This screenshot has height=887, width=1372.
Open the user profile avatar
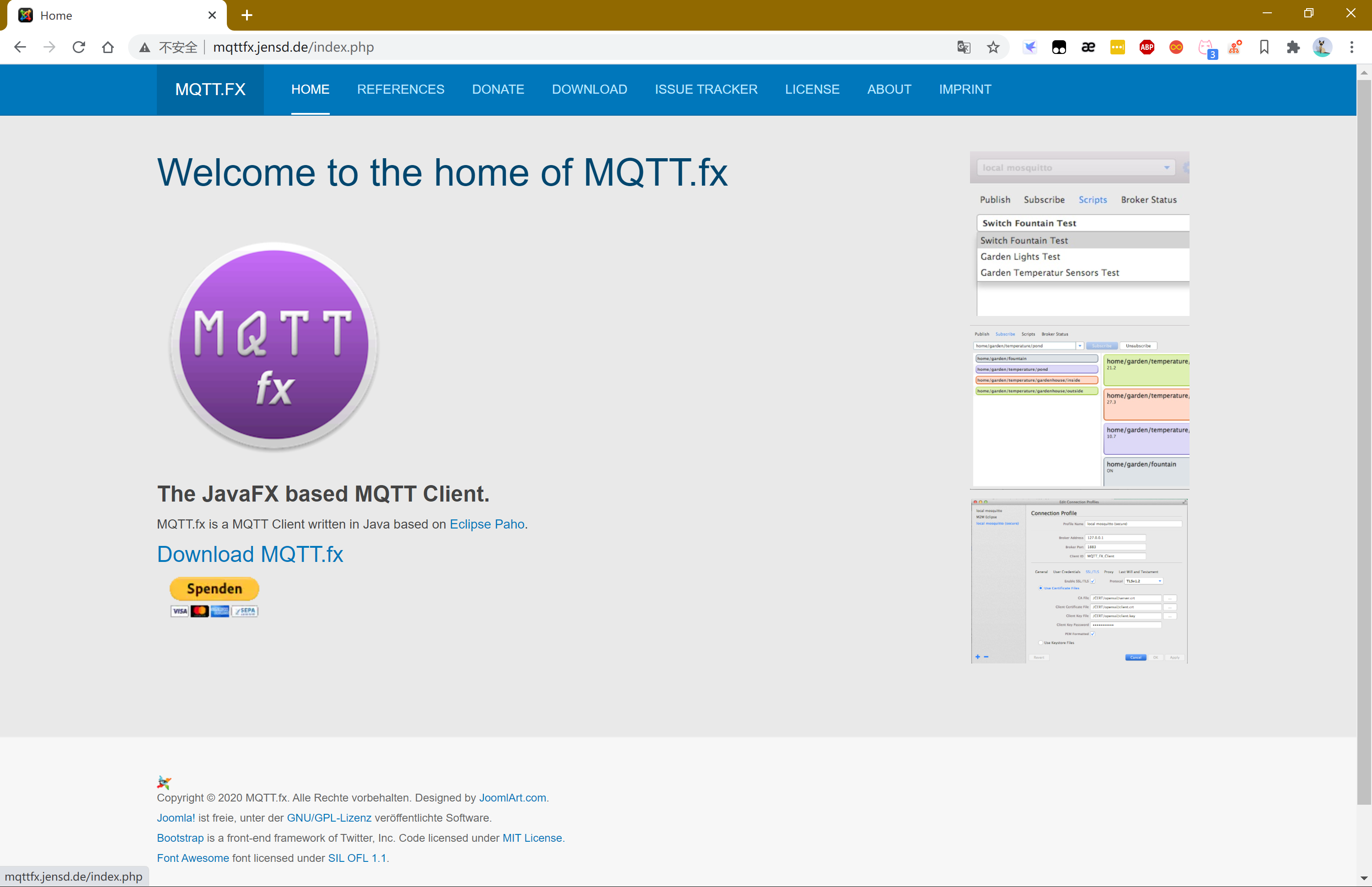[x=1323, y=47]
